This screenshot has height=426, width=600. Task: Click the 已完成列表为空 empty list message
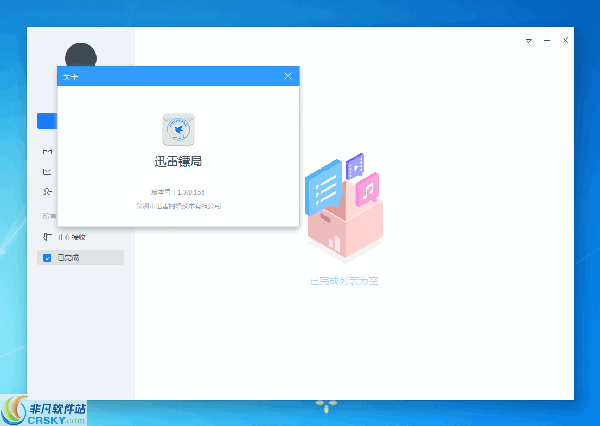click(344, 281)
